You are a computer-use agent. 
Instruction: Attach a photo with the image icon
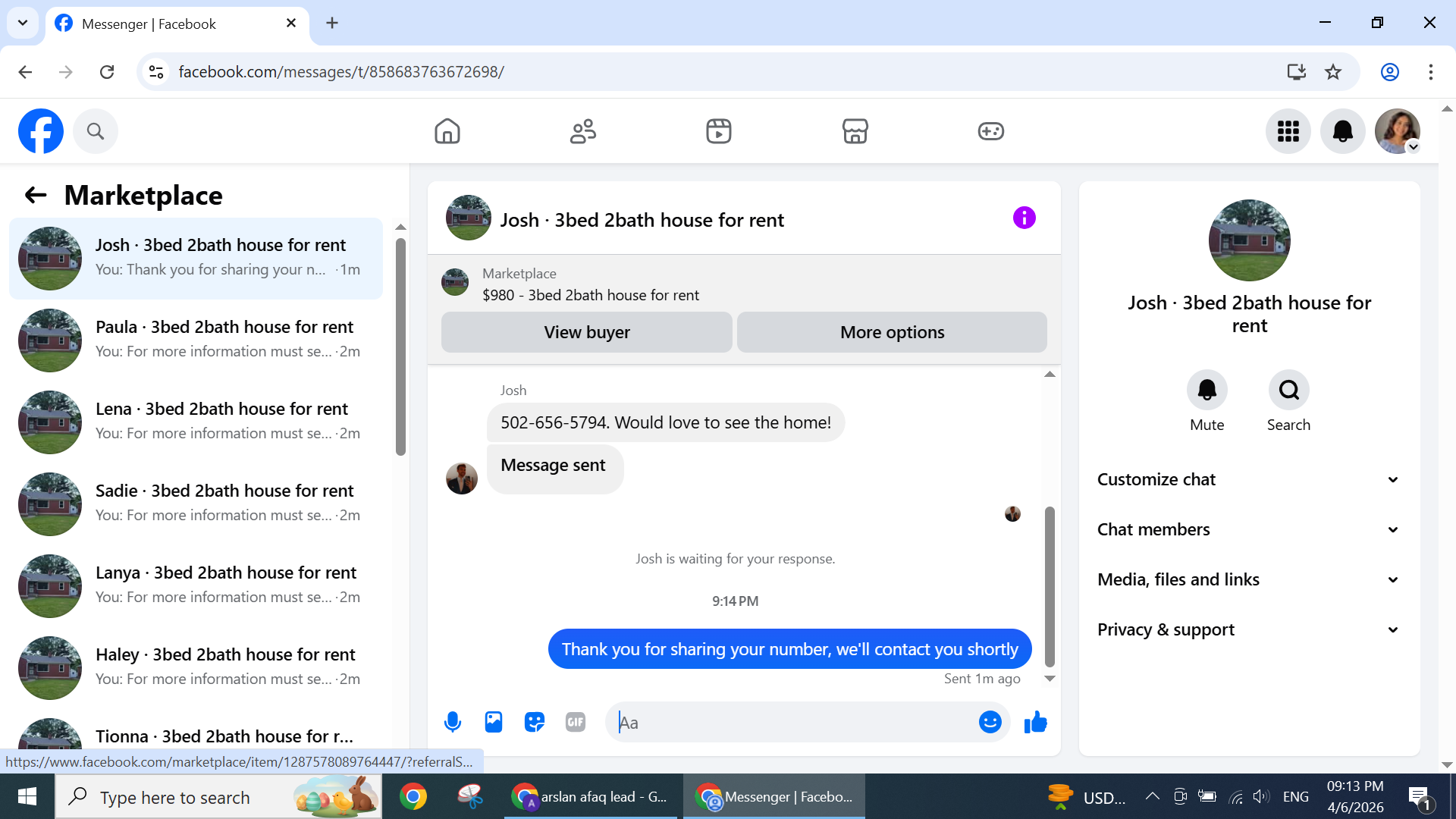click(494, 722)
